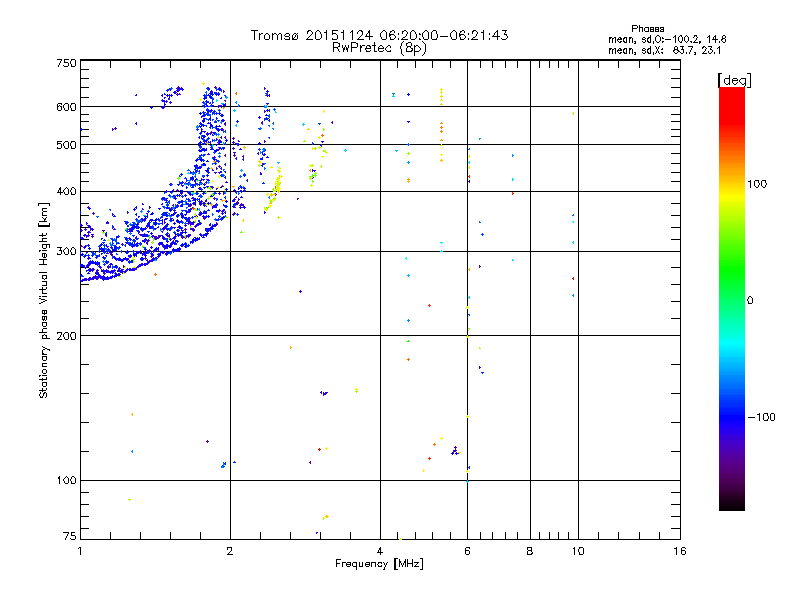
Task: Click the y-axis tick label '300'
Action: [66, 252]
